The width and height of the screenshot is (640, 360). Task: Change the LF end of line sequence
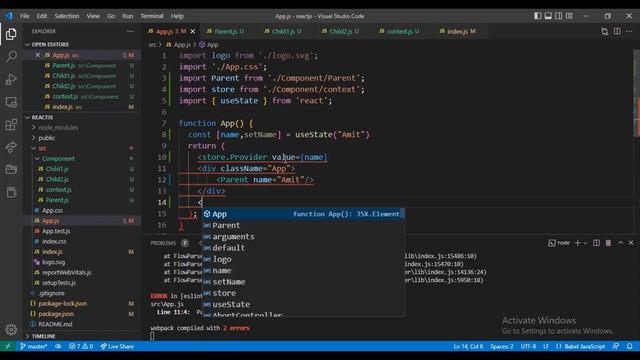(546, 347)
